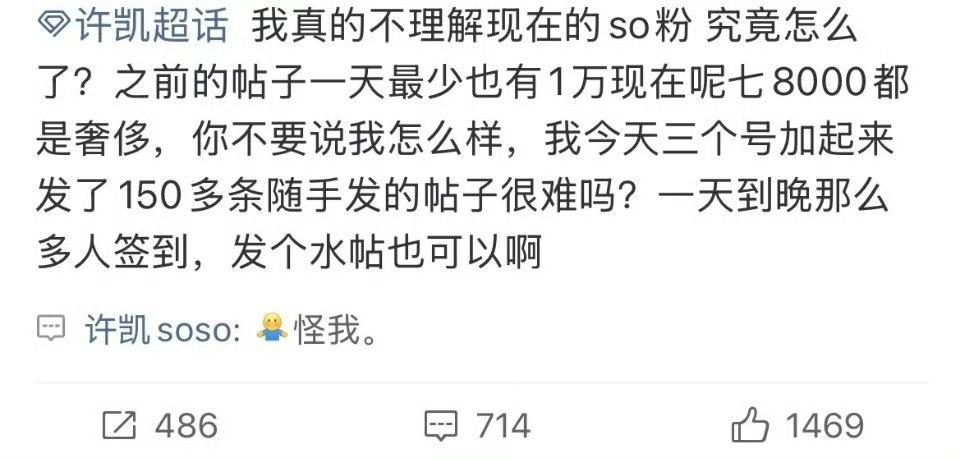Click the diamond super-topic icon
The width and height of the screenshot is (960, 459).
coord(54,25)
